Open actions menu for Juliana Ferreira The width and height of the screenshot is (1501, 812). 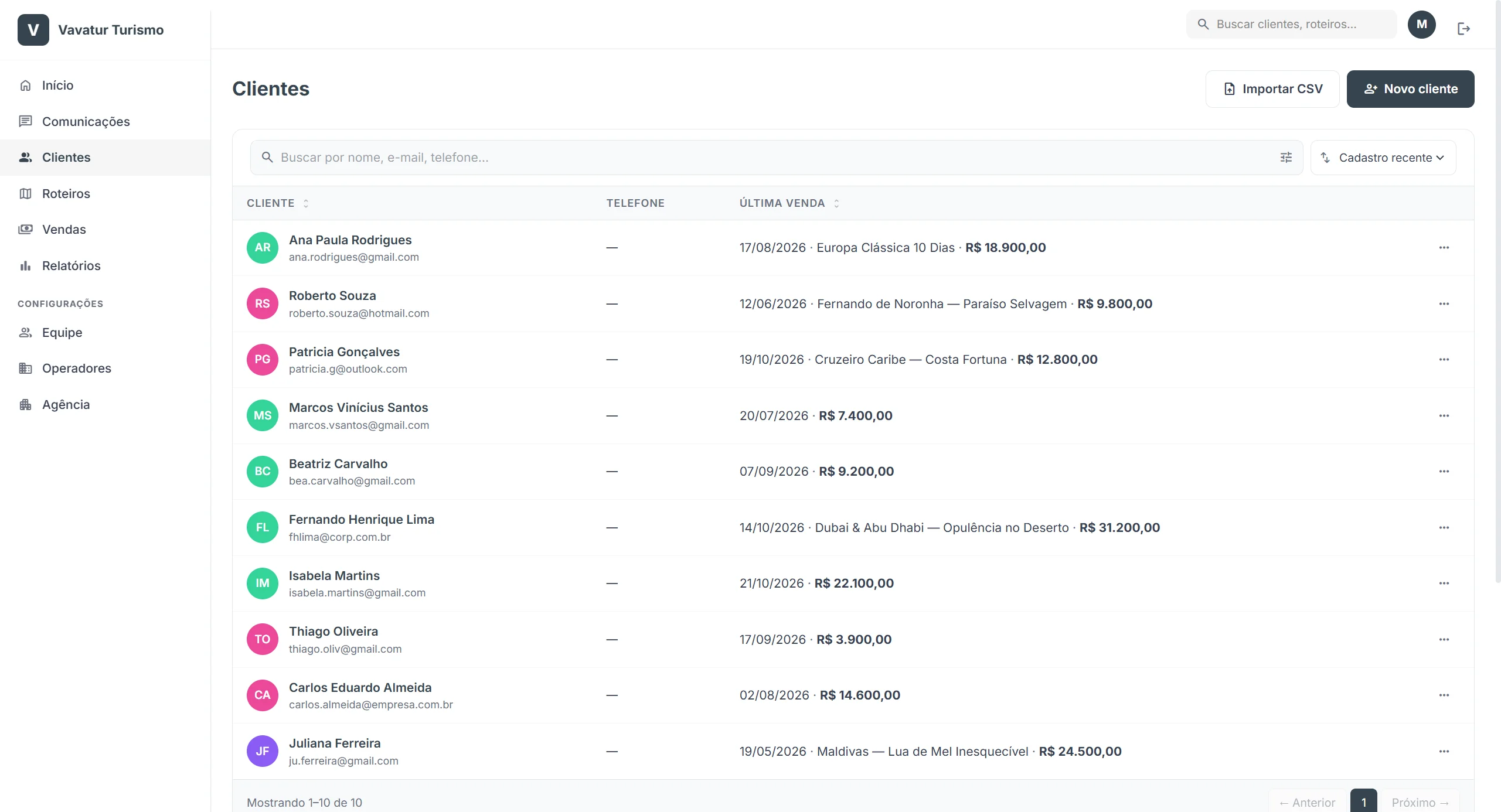pyautogui.click(x=1444, y=752)
